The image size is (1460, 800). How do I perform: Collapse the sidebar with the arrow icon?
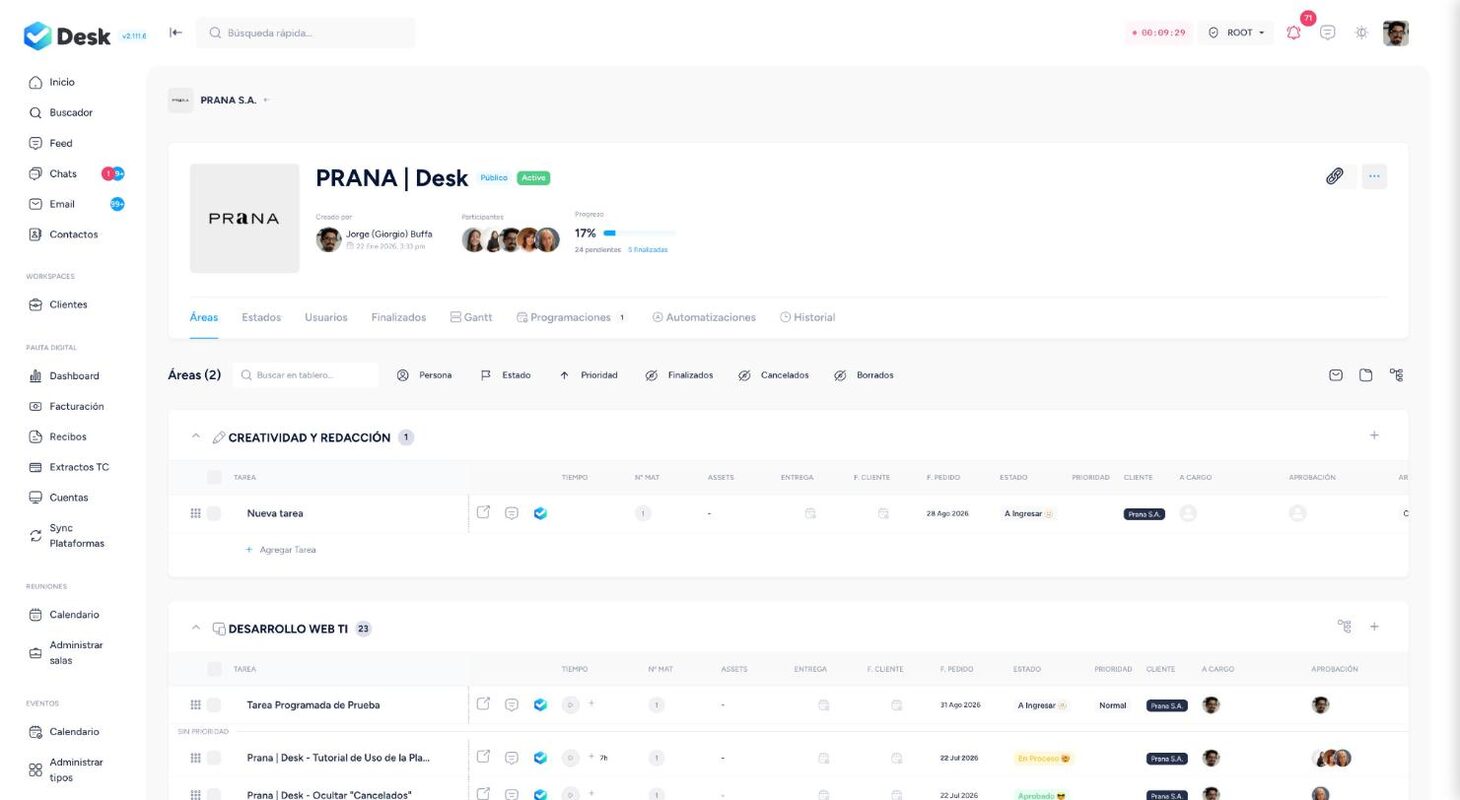point(176,32)
